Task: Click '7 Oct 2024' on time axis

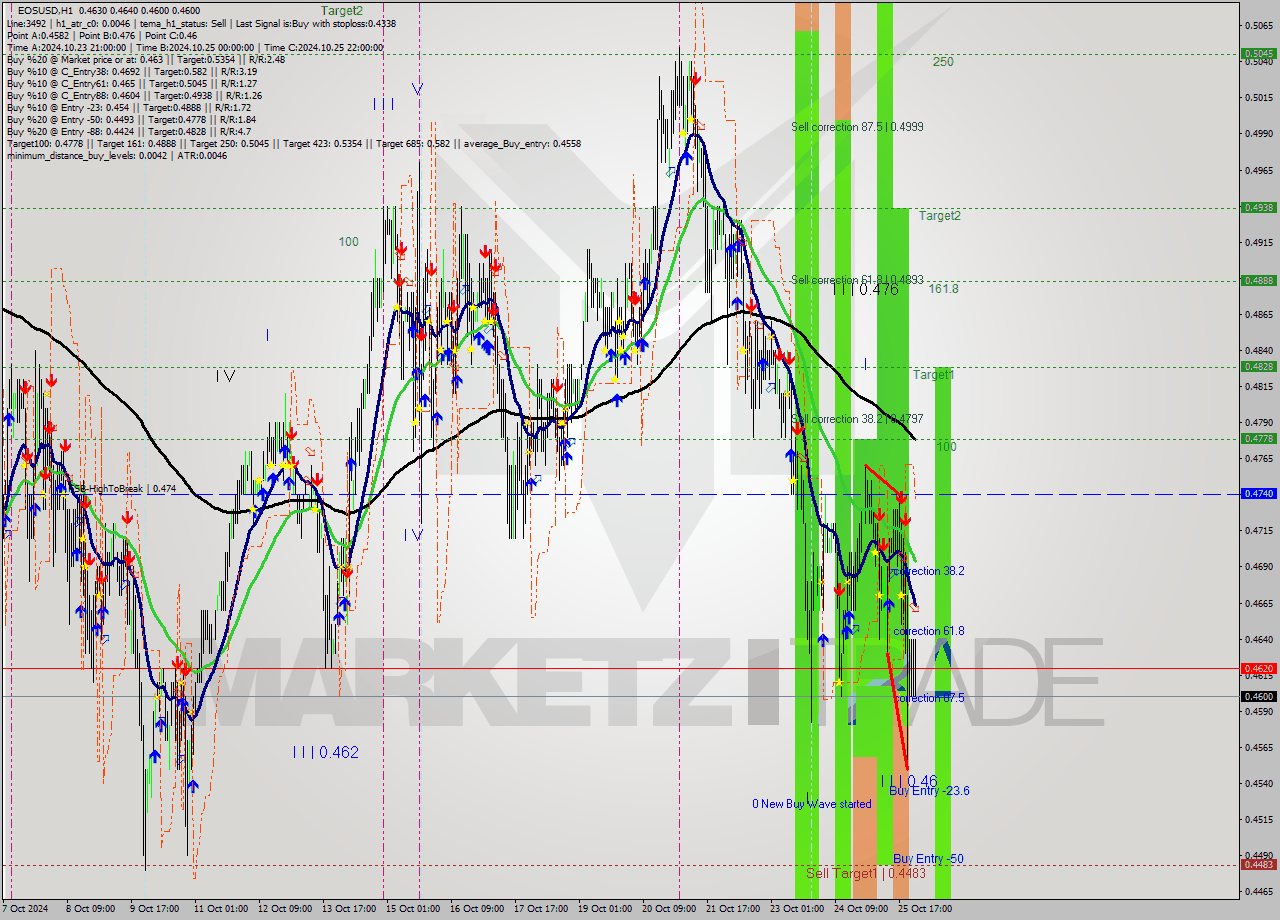Action: (25, 909)
